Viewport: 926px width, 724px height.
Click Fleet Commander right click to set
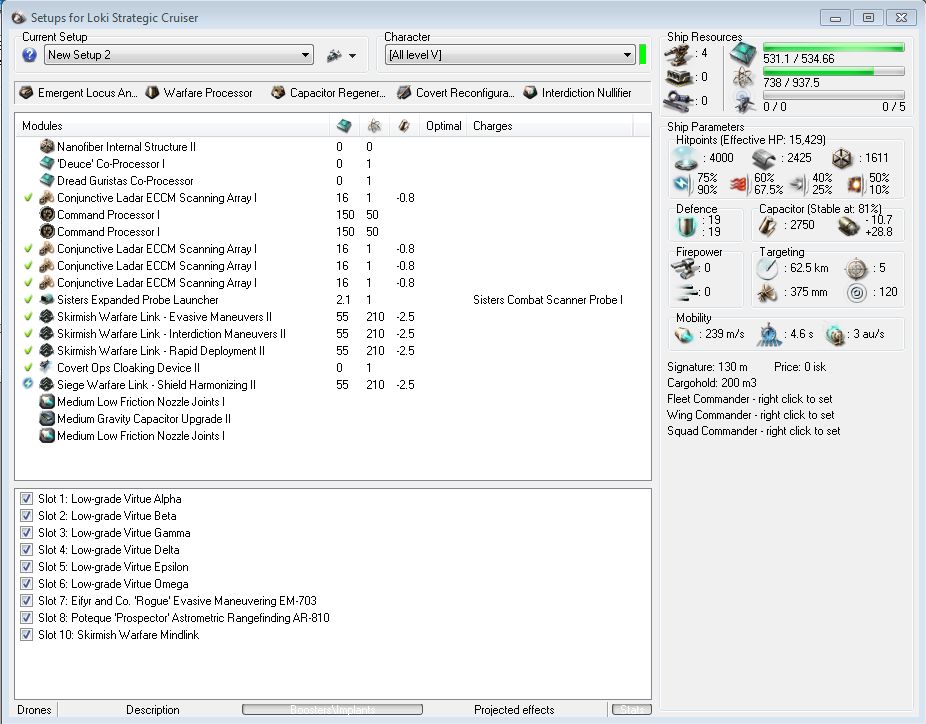749,399
